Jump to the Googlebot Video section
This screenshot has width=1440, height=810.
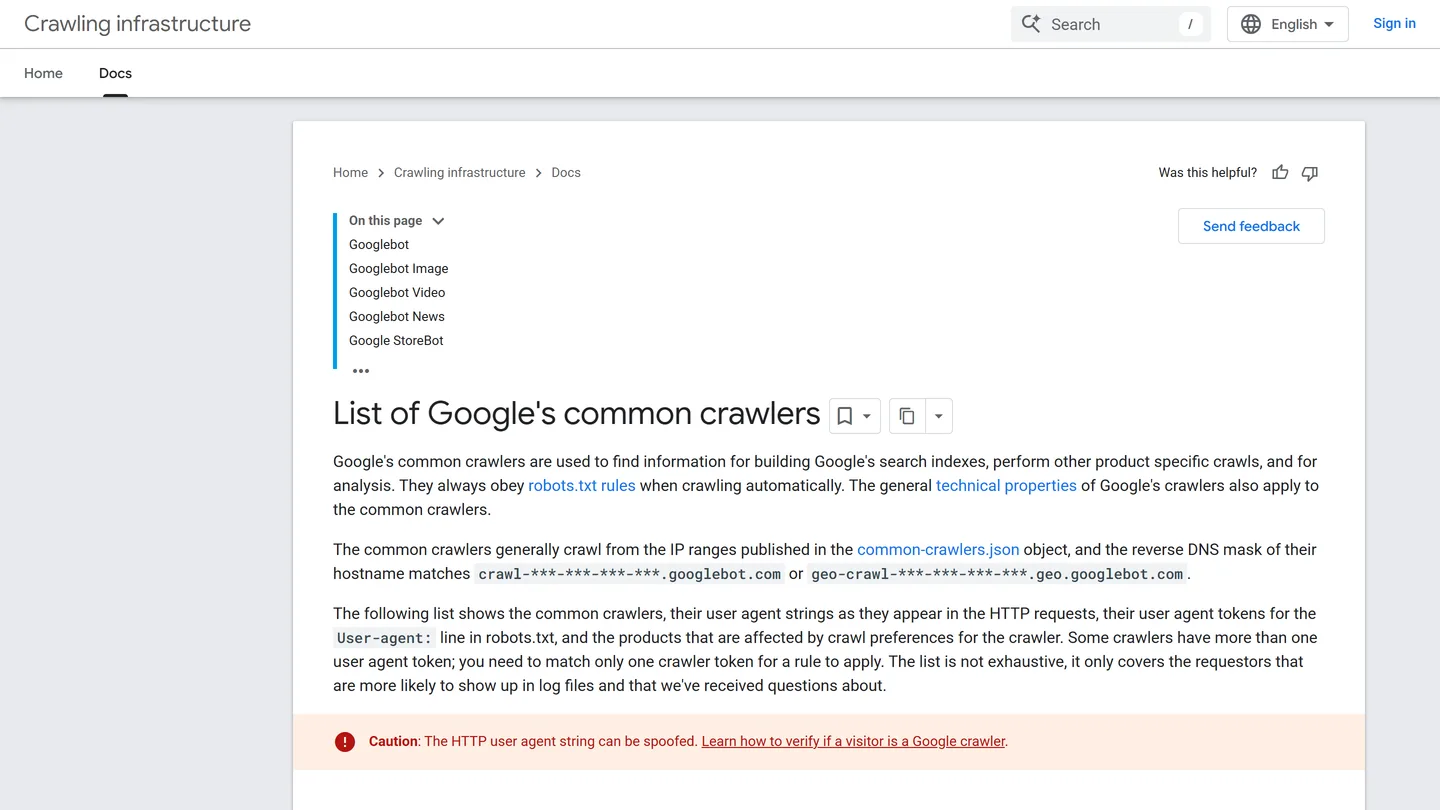click(397, 293)
